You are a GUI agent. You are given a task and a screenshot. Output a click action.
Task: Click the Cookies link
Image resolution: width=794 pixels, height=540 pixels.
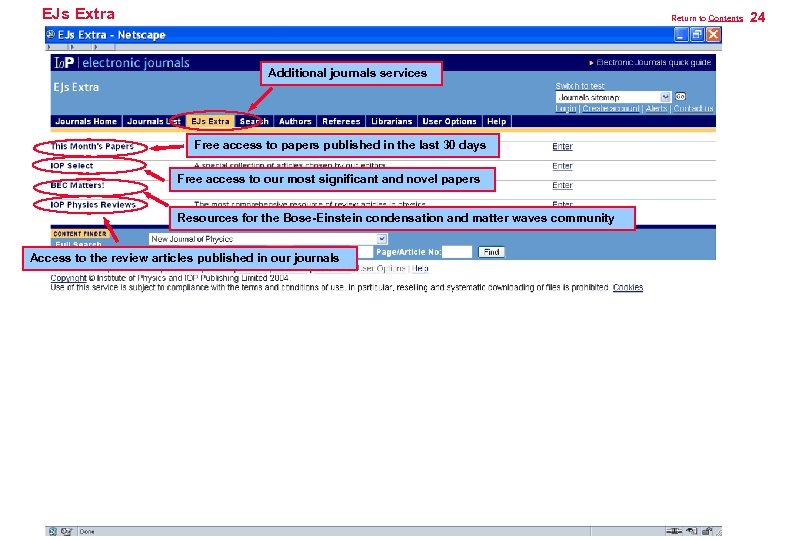click(x=627, y=287)
